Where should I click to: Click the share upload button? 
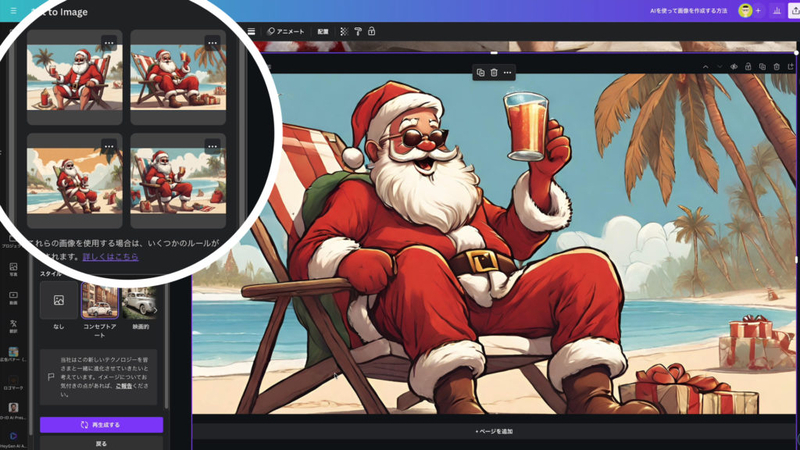[x=794, y=11]
